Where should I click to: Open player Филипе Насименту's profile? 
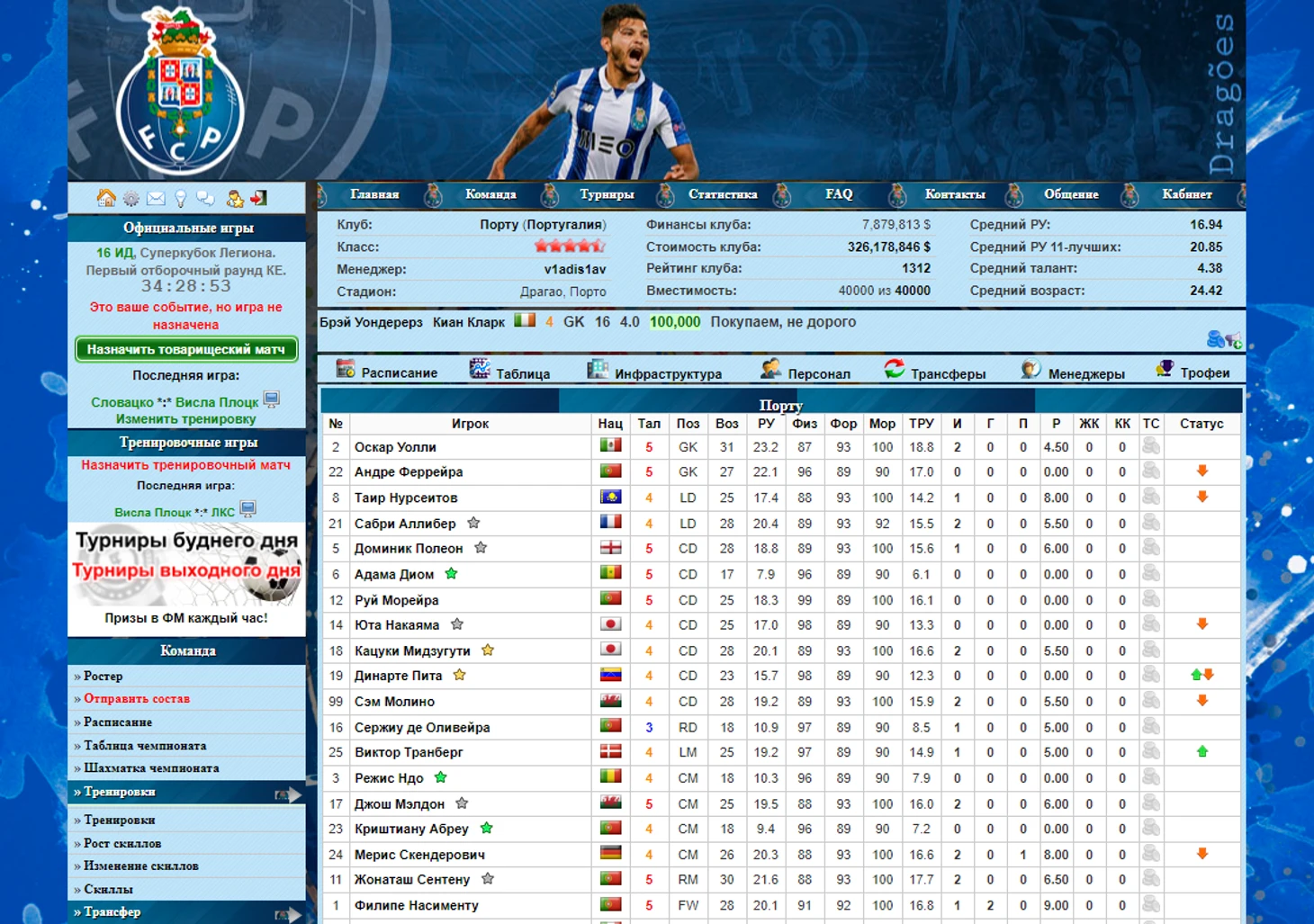coord(417,906)
